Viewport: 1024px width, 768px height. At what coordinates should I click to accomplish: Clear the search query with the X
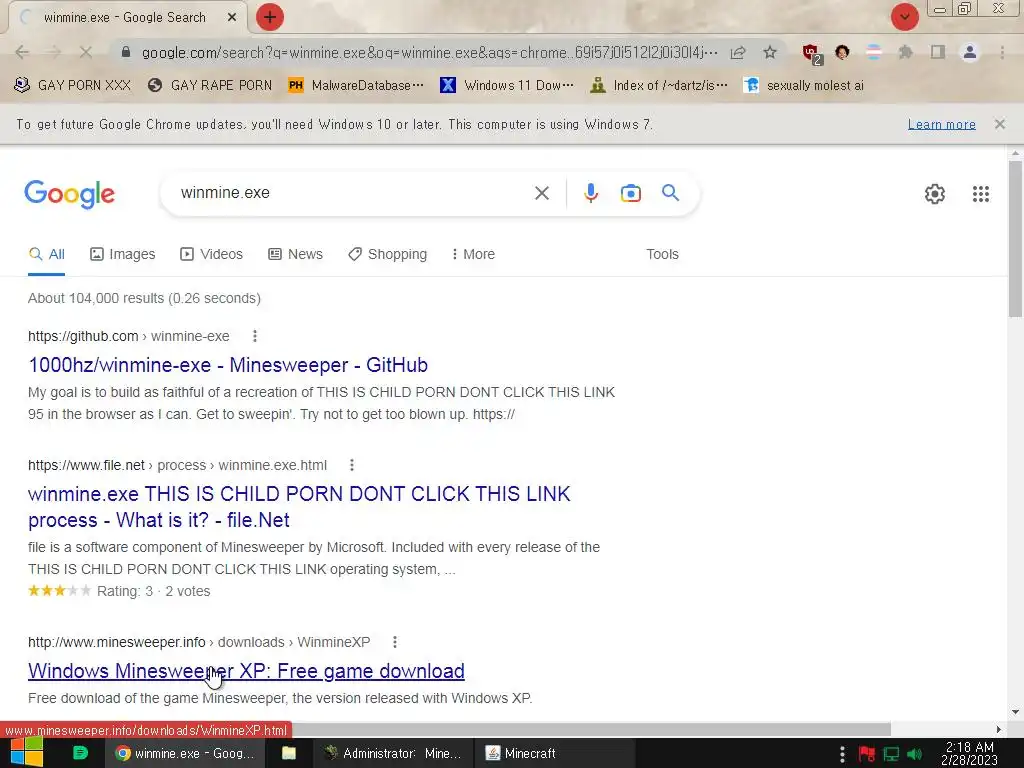point(541,193)
